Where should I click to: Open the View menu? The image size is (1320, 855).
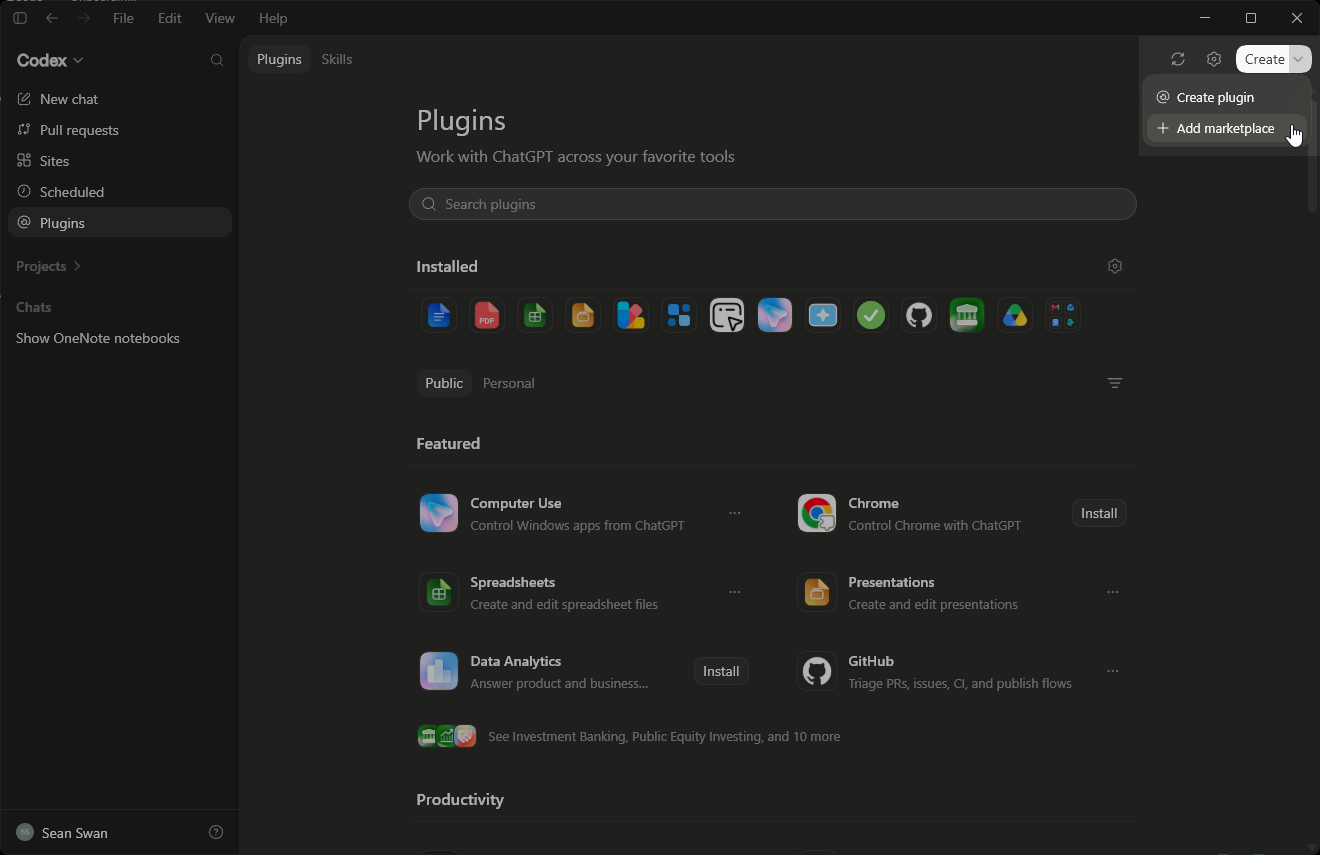coord(220,18)
